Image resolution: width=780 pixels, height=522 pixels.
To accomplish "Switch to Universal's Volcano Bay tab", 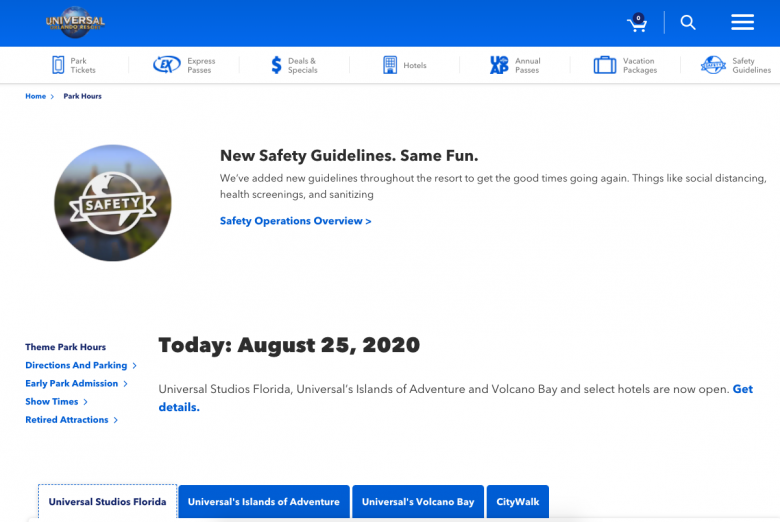I will click(x=418, y=502).
